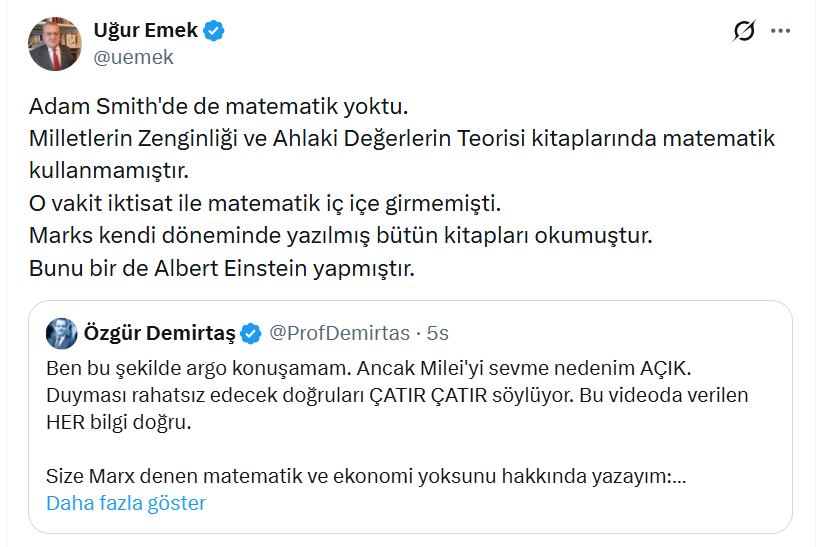Click Özgür Demirtaş's small avatar

[x=62, y=332]
